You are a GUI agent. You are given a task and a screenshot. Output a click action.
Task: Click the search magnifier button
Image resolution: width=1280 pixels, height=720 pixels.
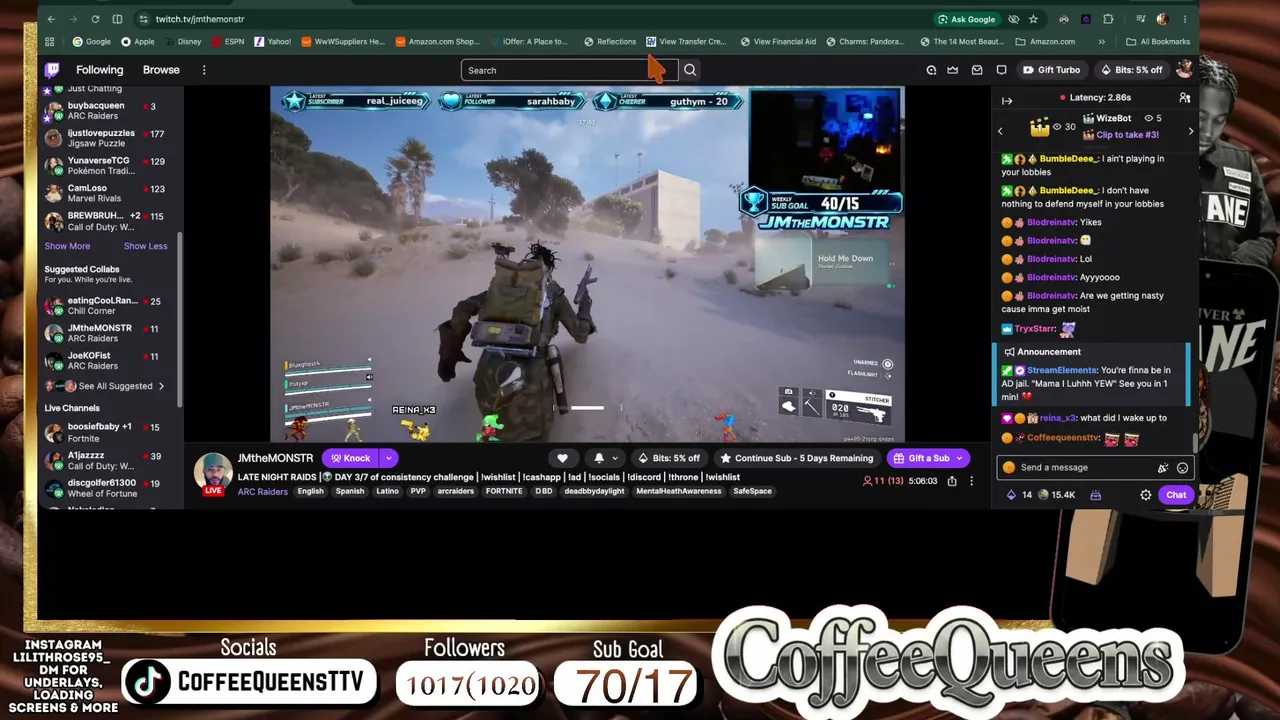690,70
